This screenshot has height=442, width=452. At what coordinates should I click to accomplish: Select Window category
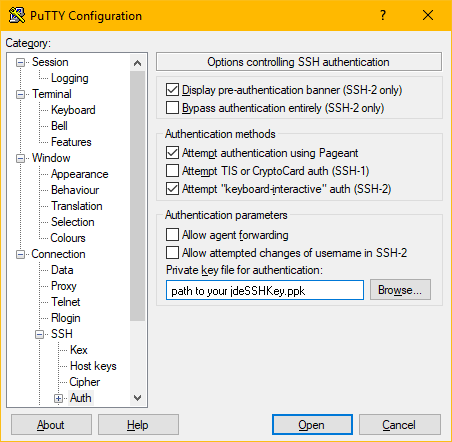coord(51,158)
